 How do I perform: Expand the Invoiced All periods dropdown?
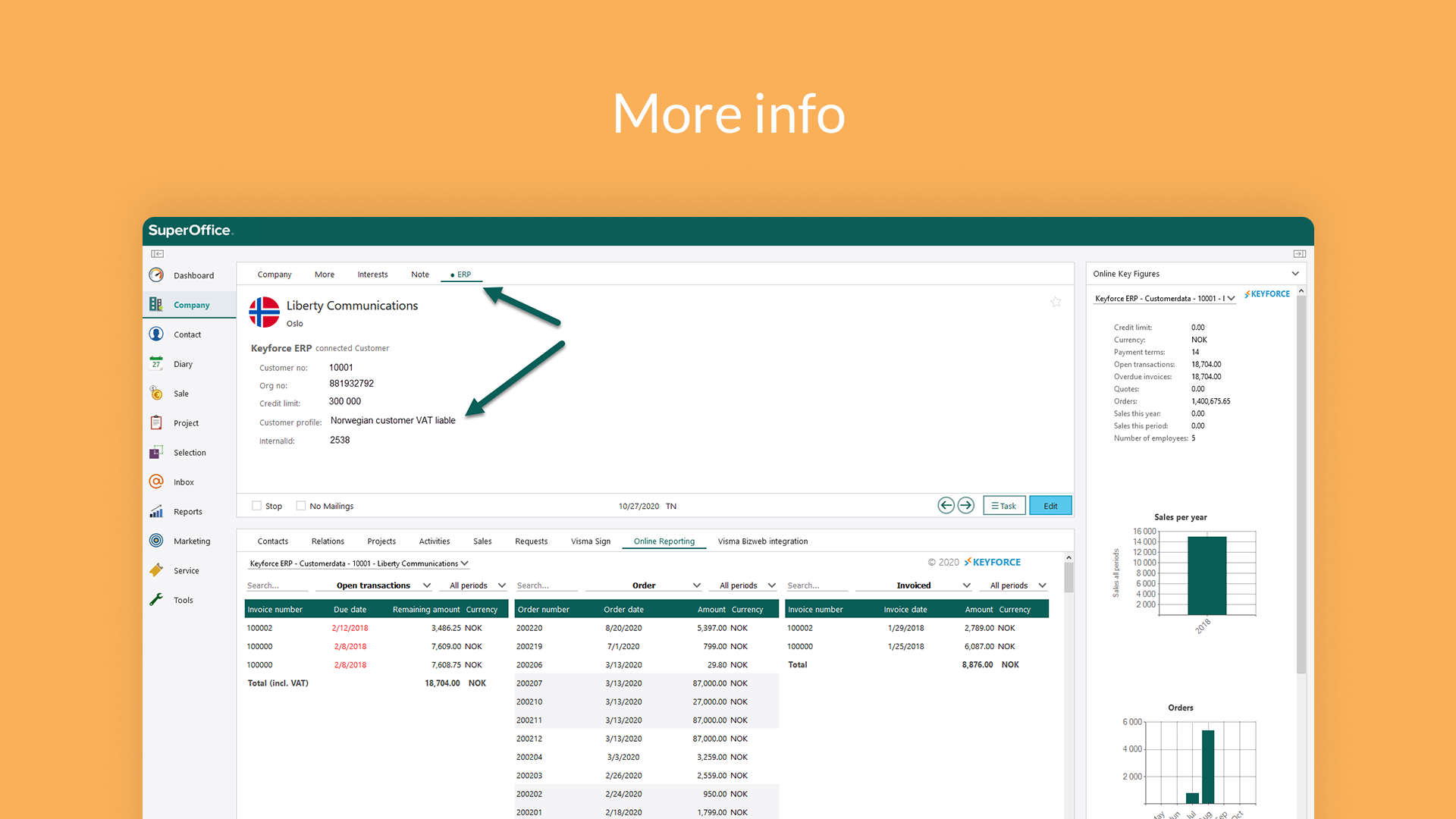pyautogui.click(x=1043, y=585)
